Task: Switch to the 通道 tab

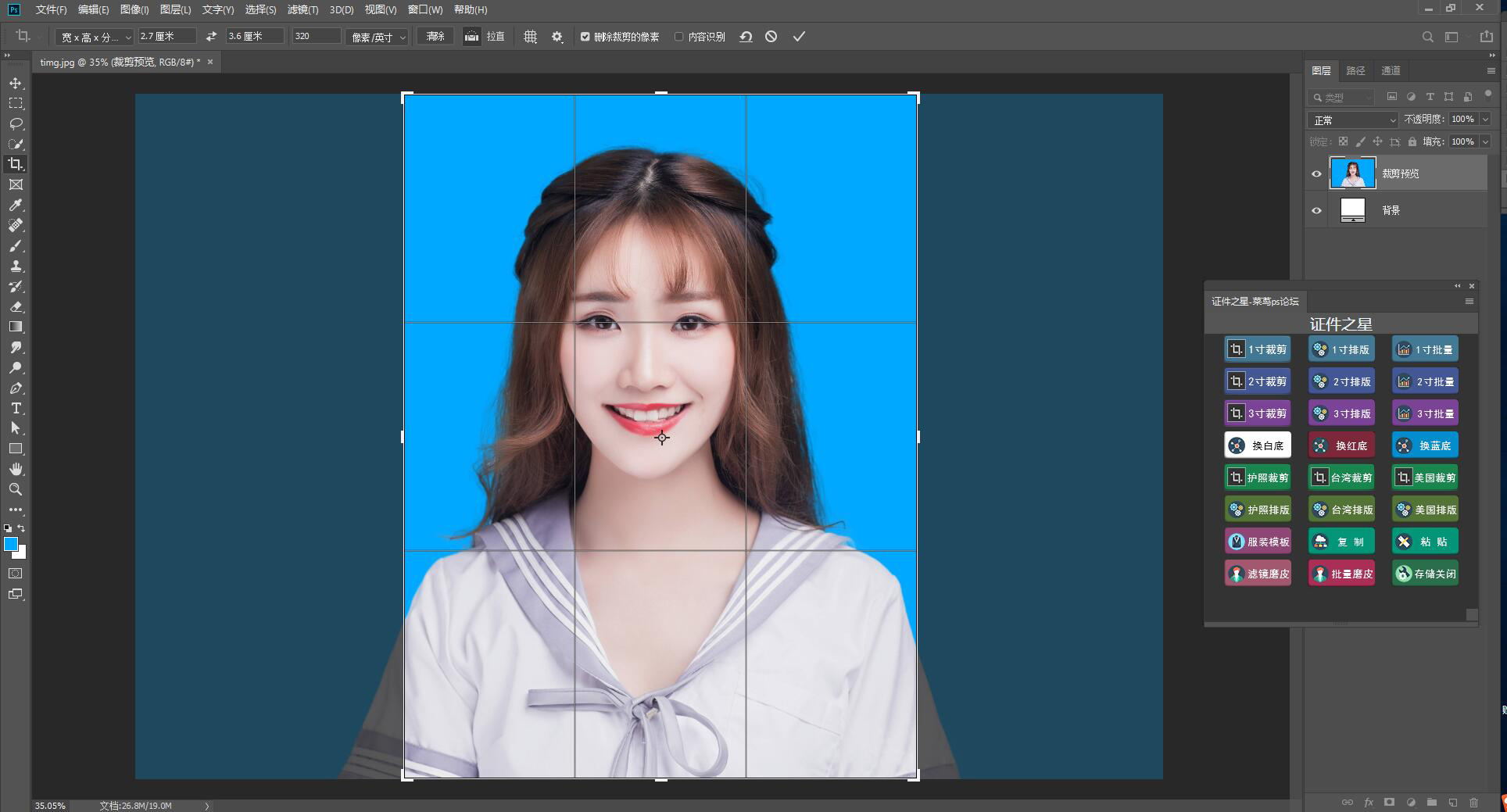Action: click(1391, 70)
